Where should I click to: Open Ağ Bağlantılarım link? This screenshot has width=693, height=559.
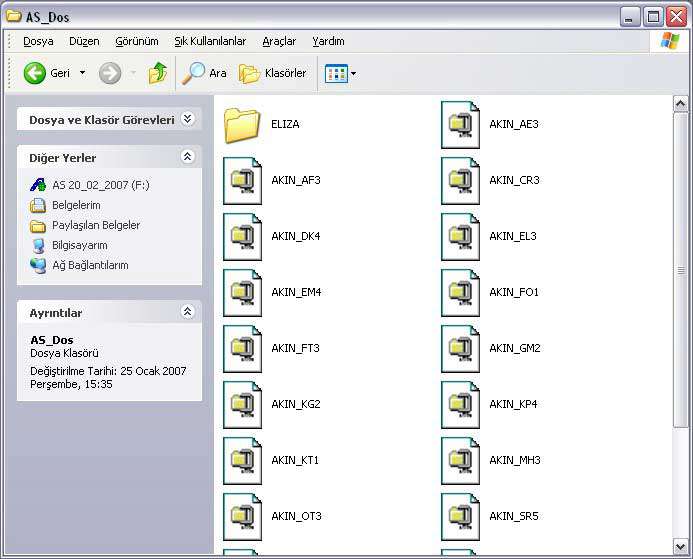point(90,265)
